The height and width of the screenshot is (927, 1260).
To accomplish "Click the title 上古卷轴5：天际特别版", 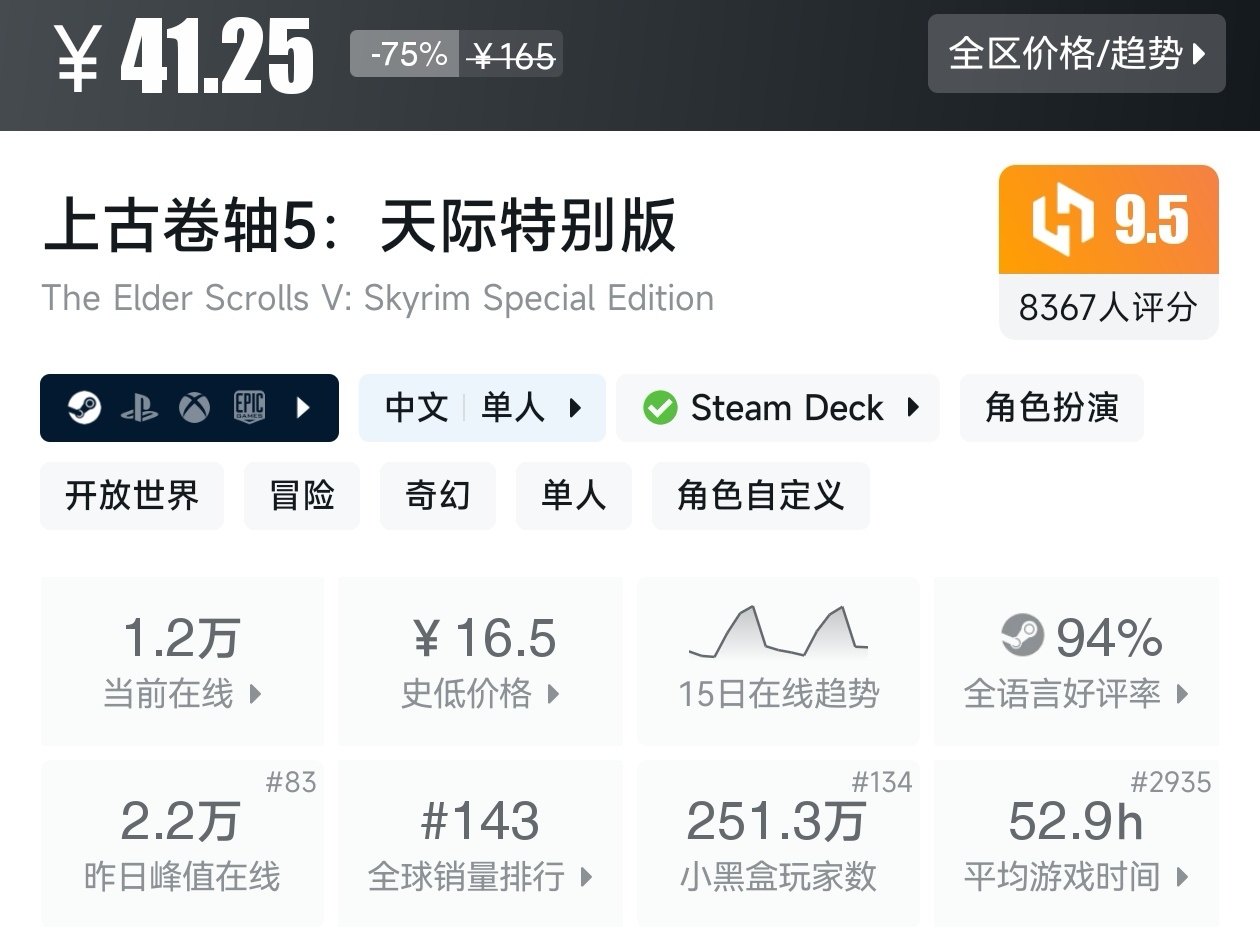I will tap(360, 225).
